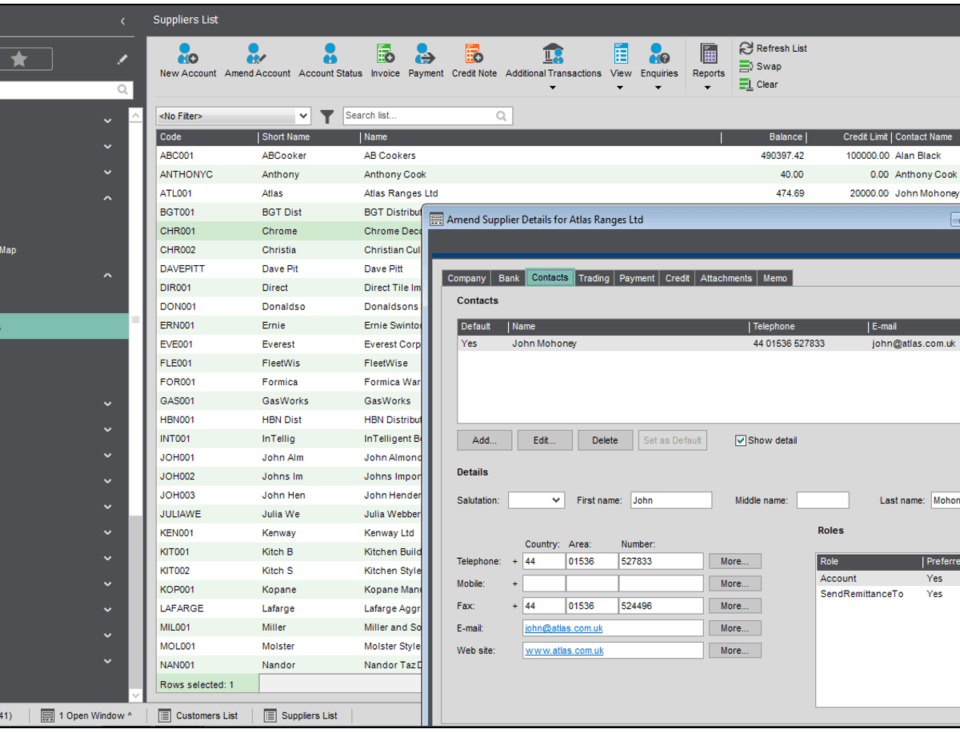
Task: Click the filter funnel icon
Action: tap(327, 116)
